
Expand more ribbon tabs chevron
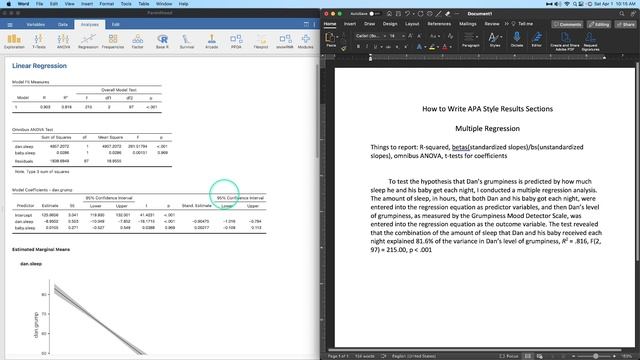(507, 24)
